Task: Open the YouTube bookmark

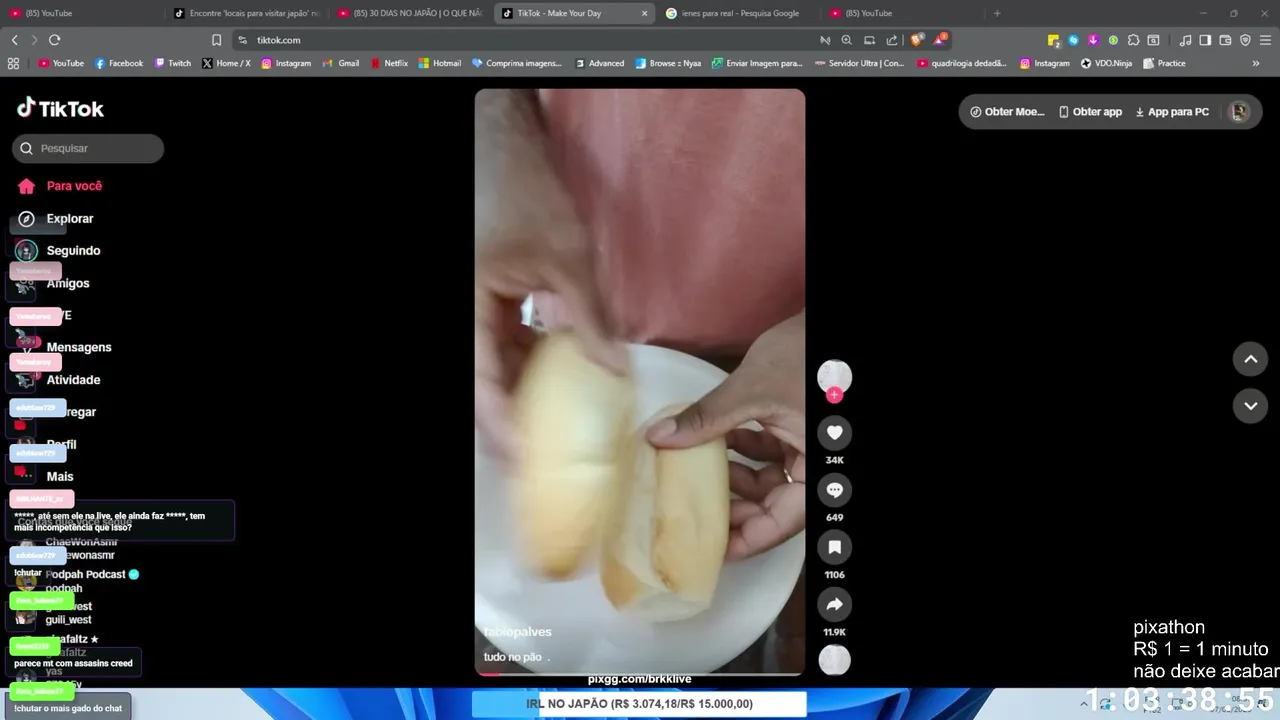Action: point(61,63)
